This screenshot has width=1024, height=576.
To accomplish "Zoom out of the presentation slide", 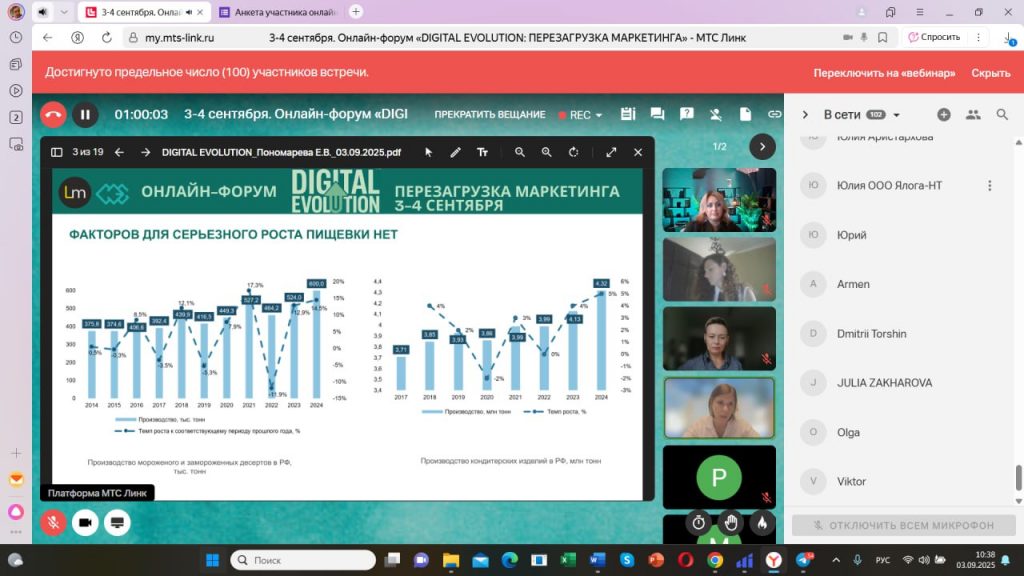I will click(520, 152).
